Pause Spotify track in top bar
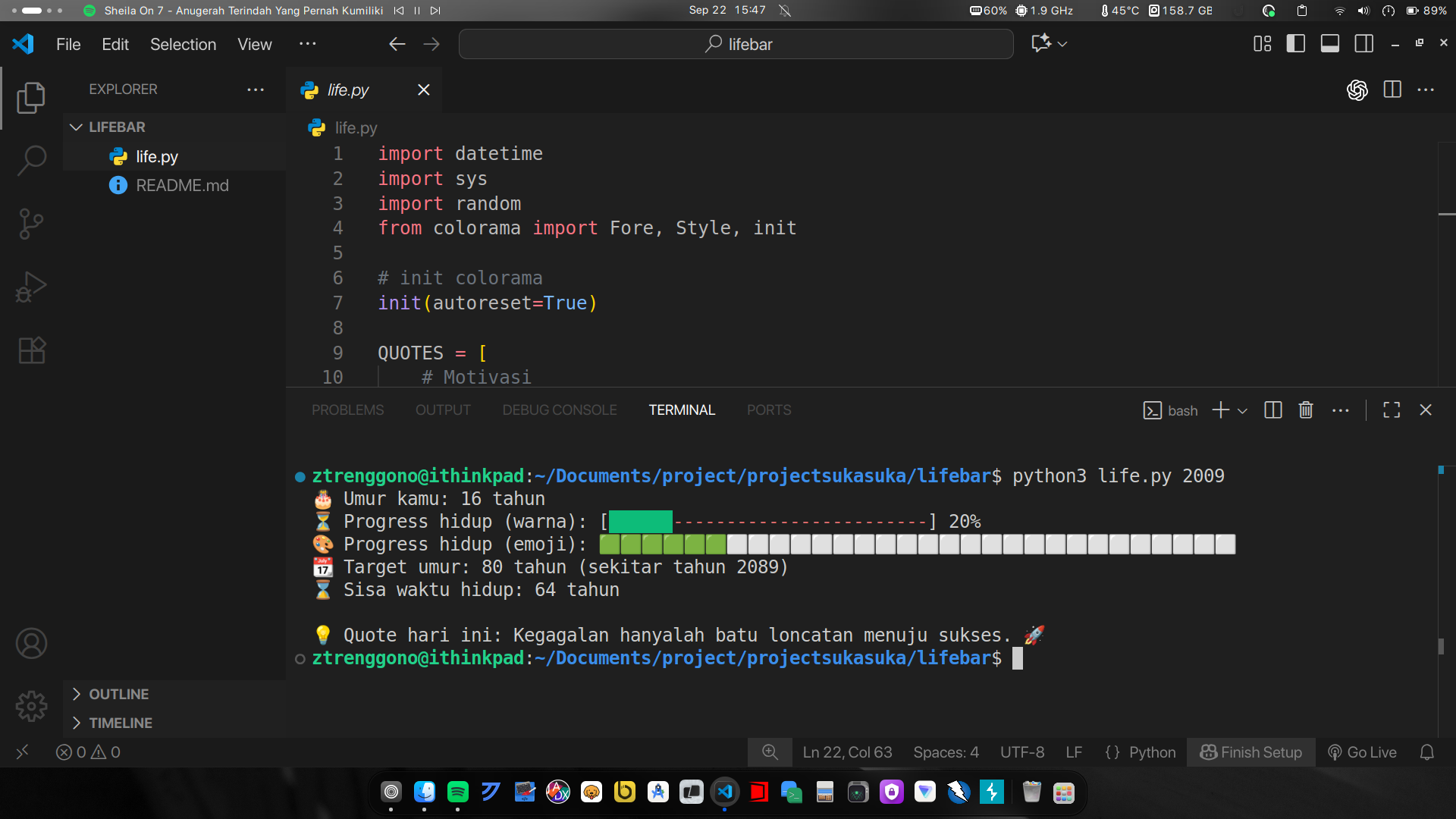Image resolution: width=1456 pixels, height=819 pixels. click(x=417, y=11)
